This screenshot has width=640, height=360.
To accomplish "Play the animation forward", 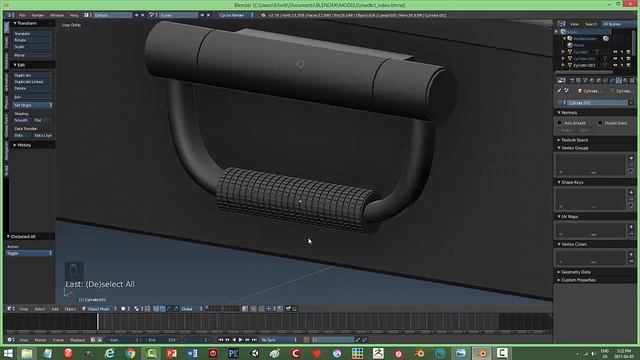I will [x=240, y=340].
